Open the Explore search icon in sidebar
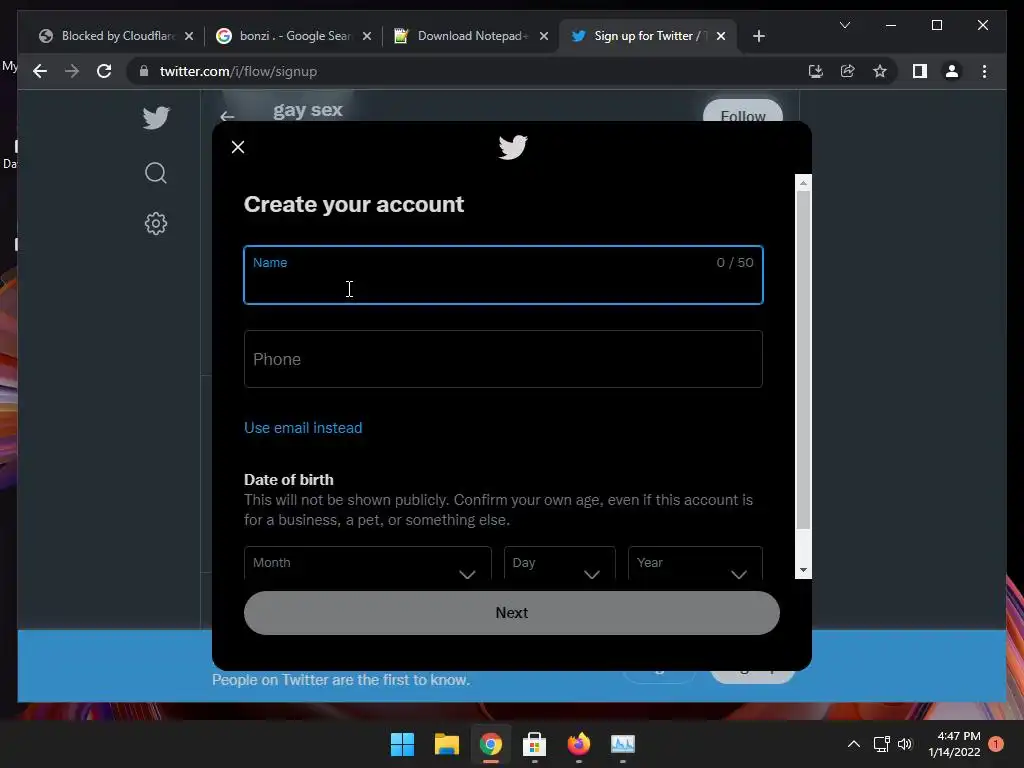 [155, 173]
